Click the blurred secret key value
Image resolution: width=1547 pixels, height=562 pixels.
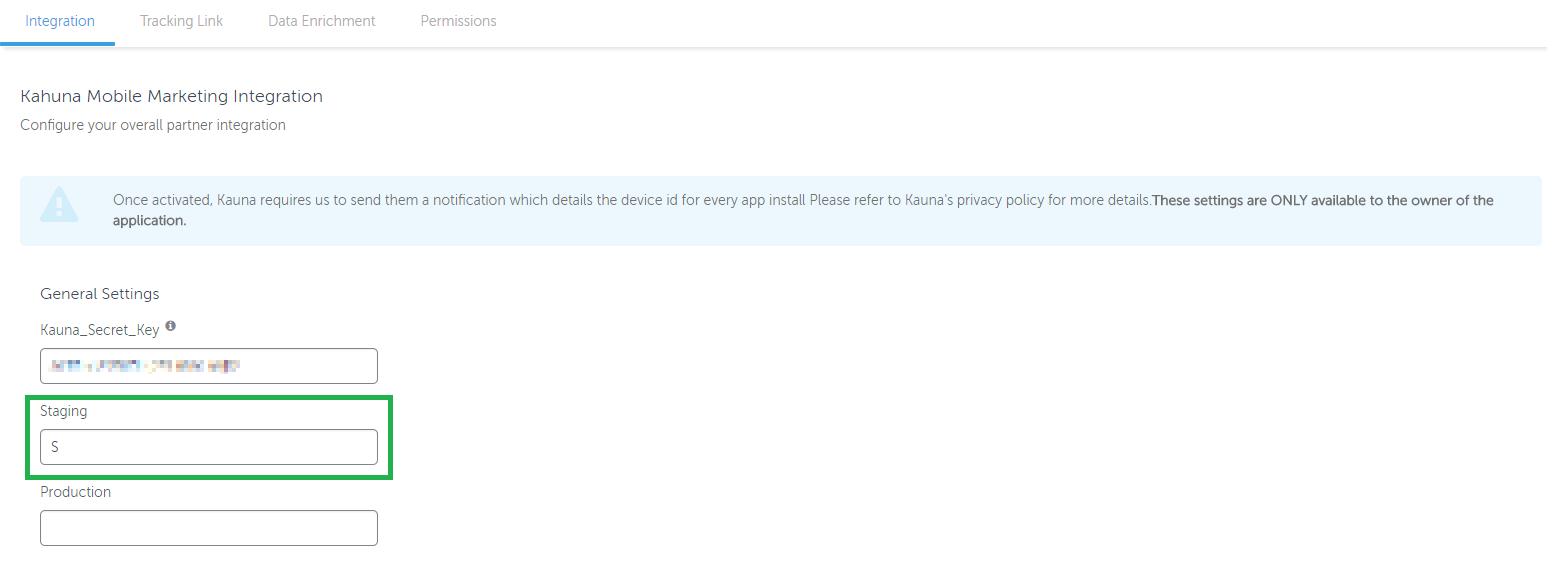(x=146, y=366)
